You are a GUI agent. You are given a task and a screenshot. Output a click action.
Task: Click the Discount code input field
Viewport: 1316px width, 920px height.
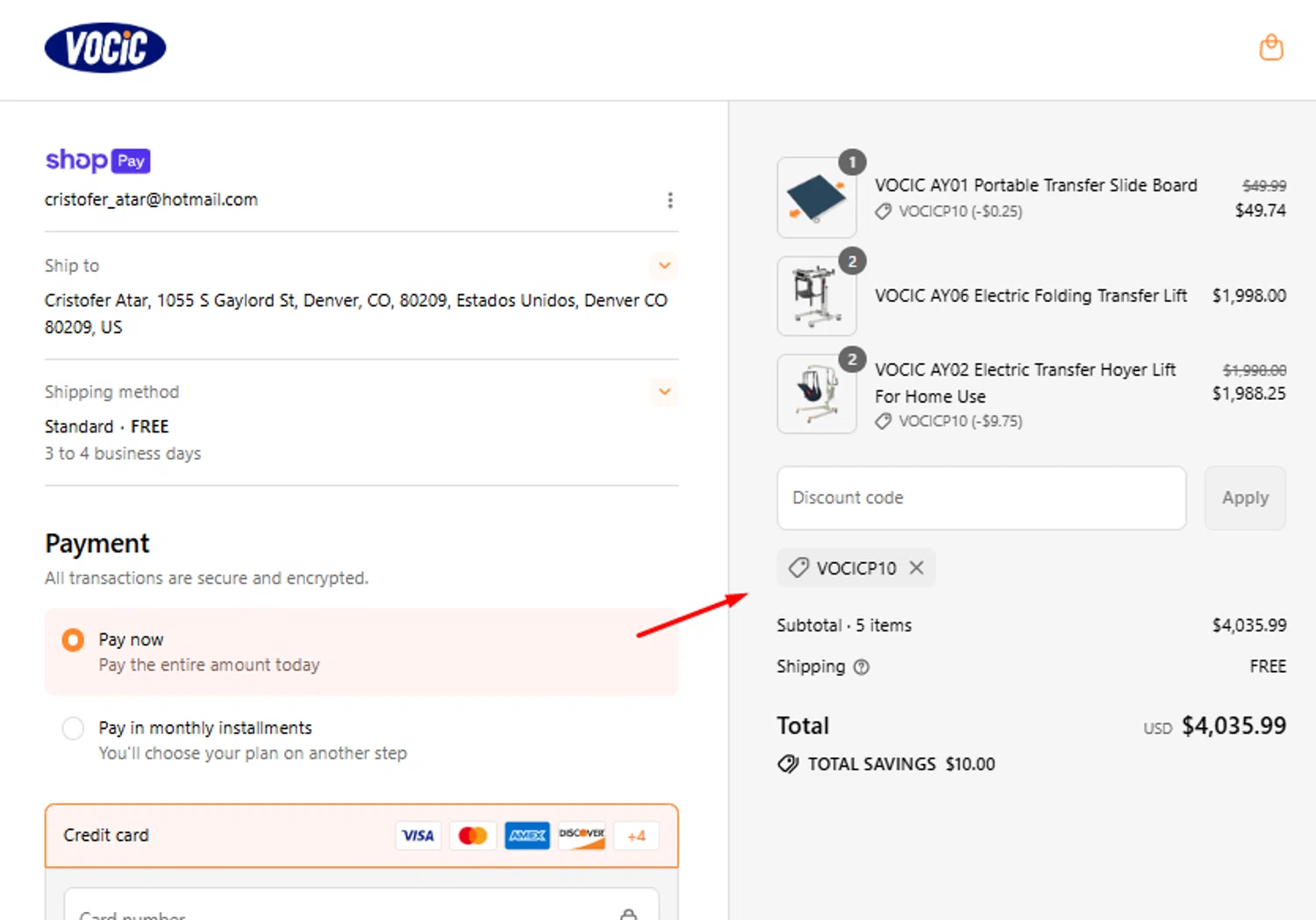click(982, 497)
